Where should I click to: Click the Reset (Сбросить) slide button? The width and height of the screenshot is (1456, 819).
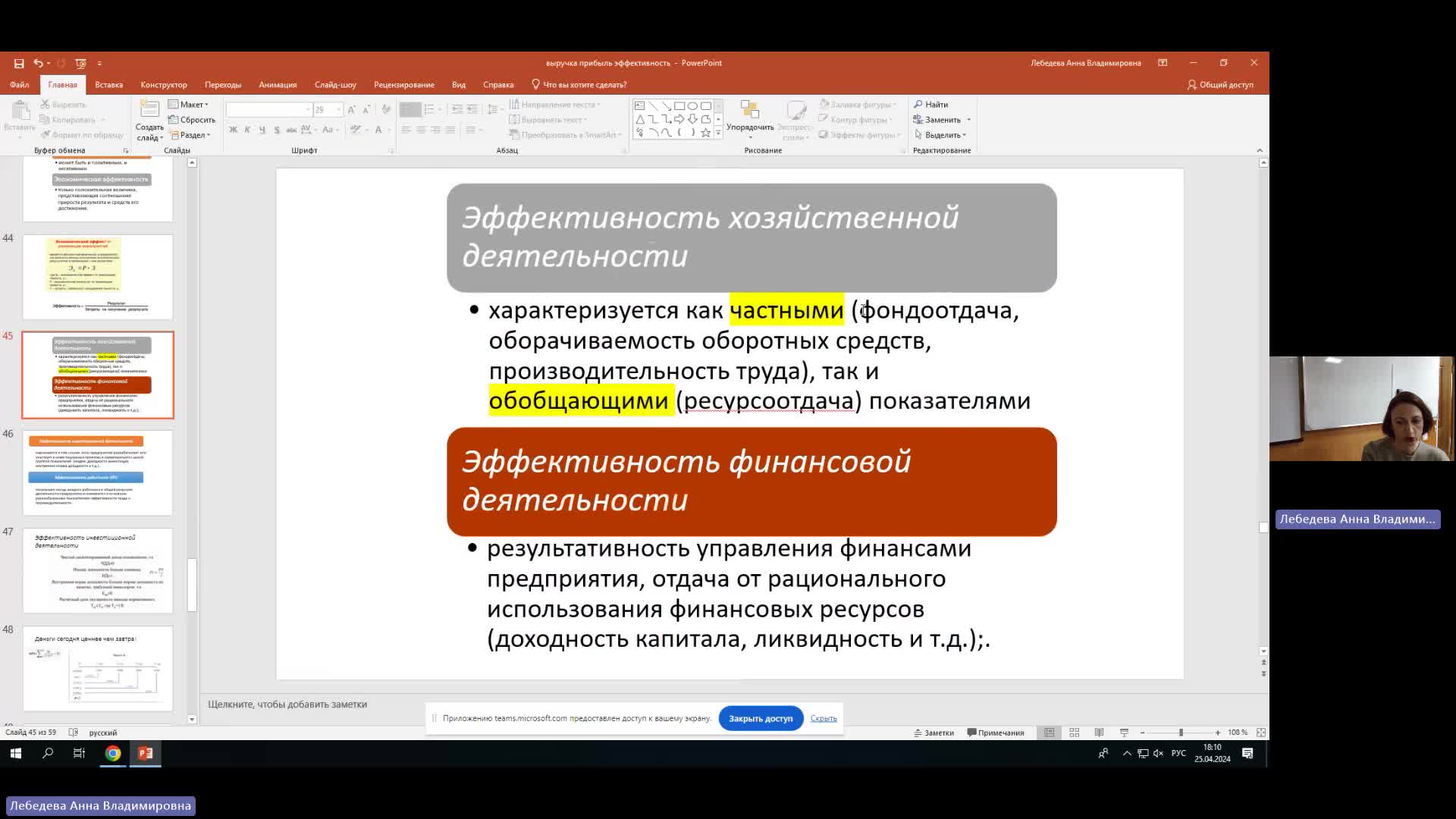pyautogui.click(x=192, y=120)
